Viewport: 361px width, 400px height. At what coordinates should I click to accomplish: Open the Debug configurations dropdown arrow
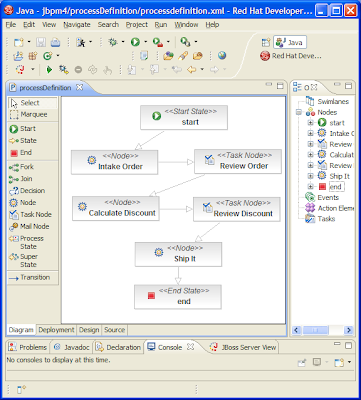[123, 42]
